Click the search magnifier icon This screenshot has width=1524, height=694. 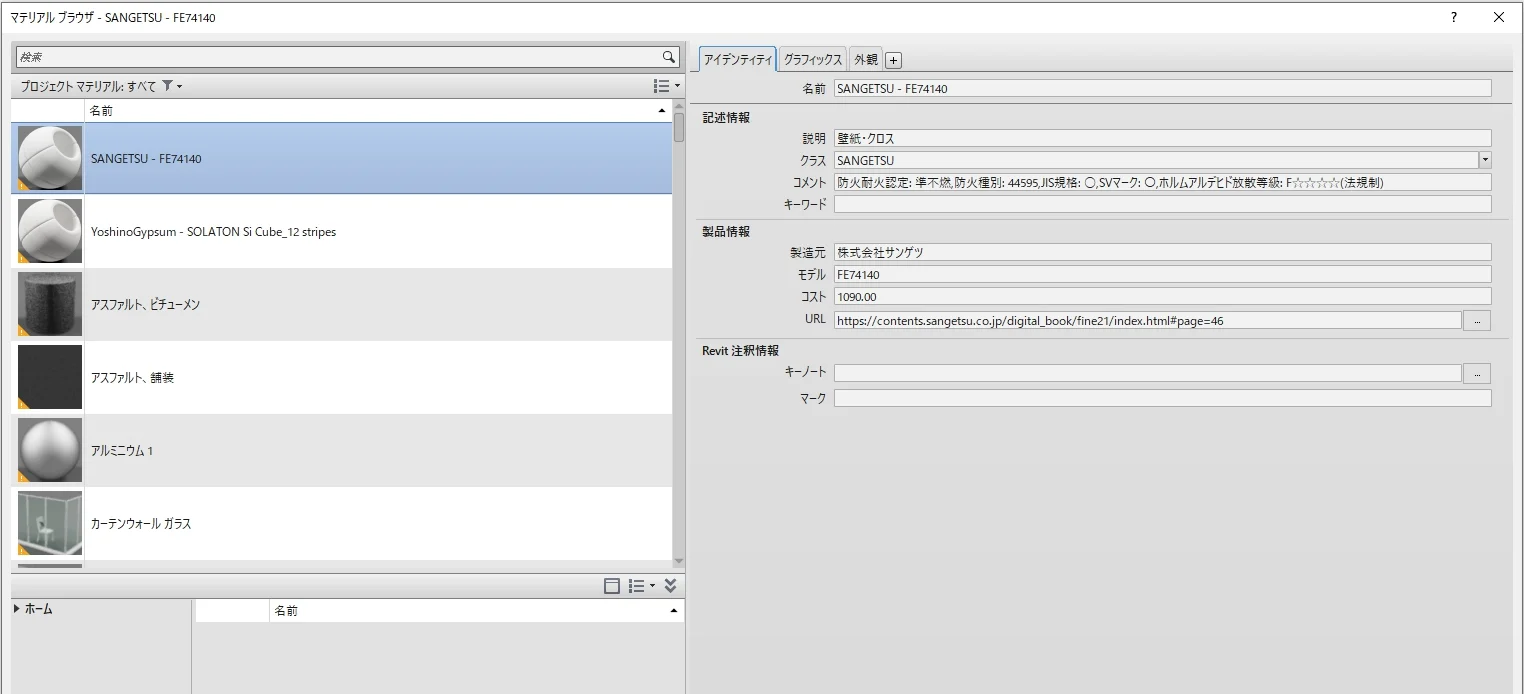(669, 57)
